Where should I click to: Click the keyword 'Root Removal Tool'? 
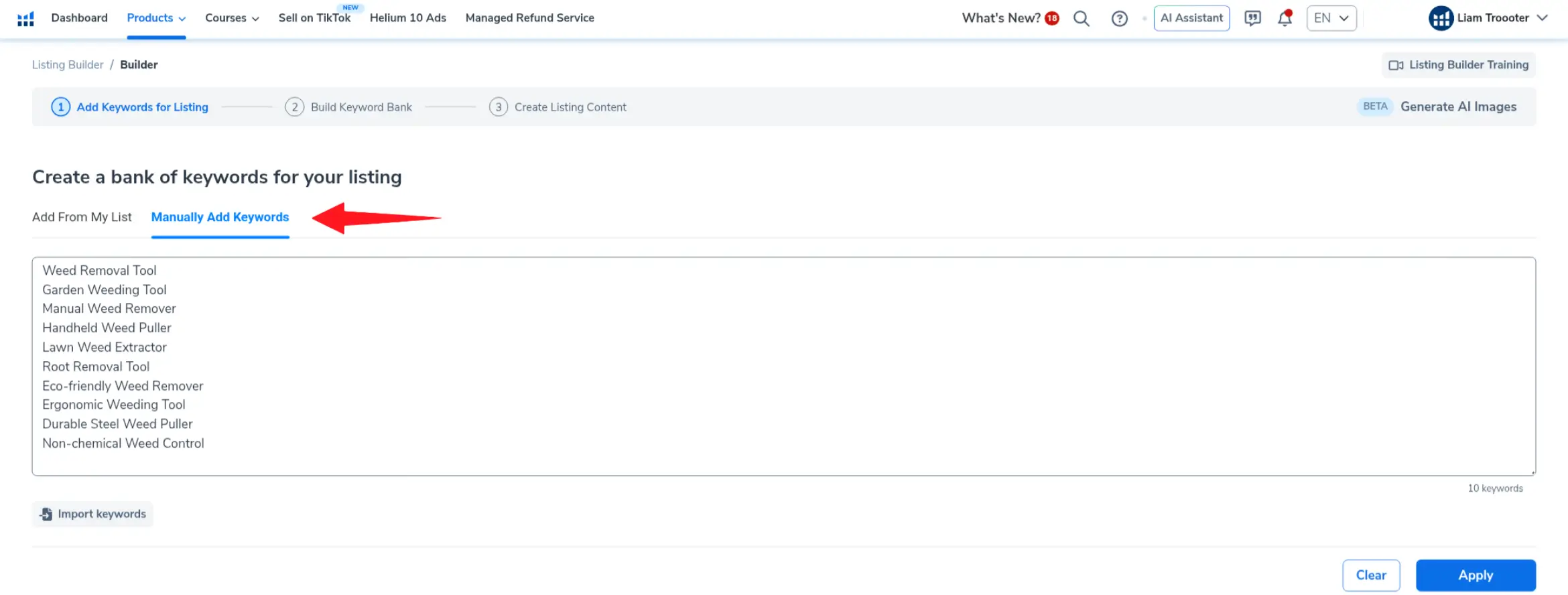tap(96, 367)
